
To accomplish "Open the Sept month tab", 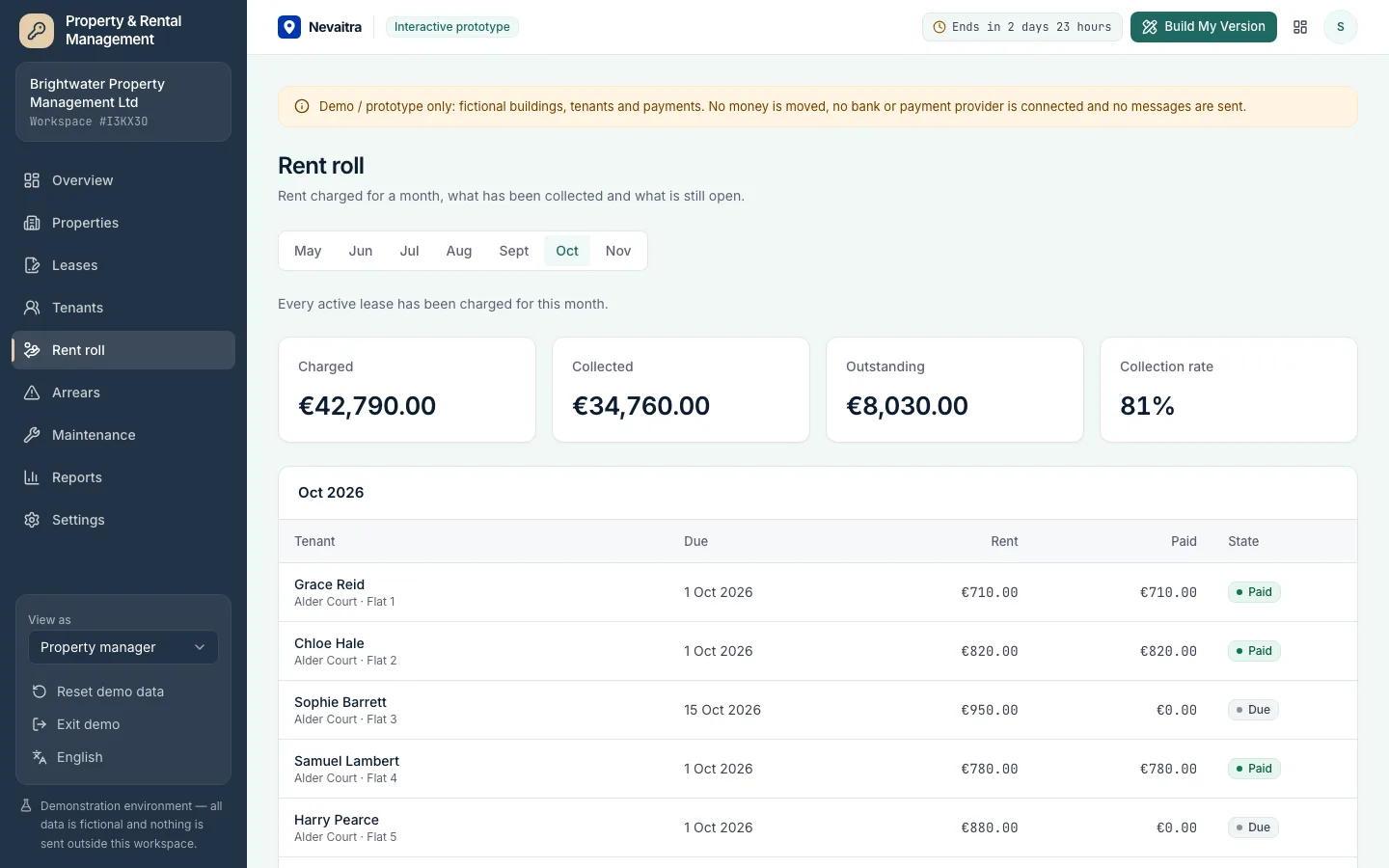I will pyautogui.click(x=514, y=251).
